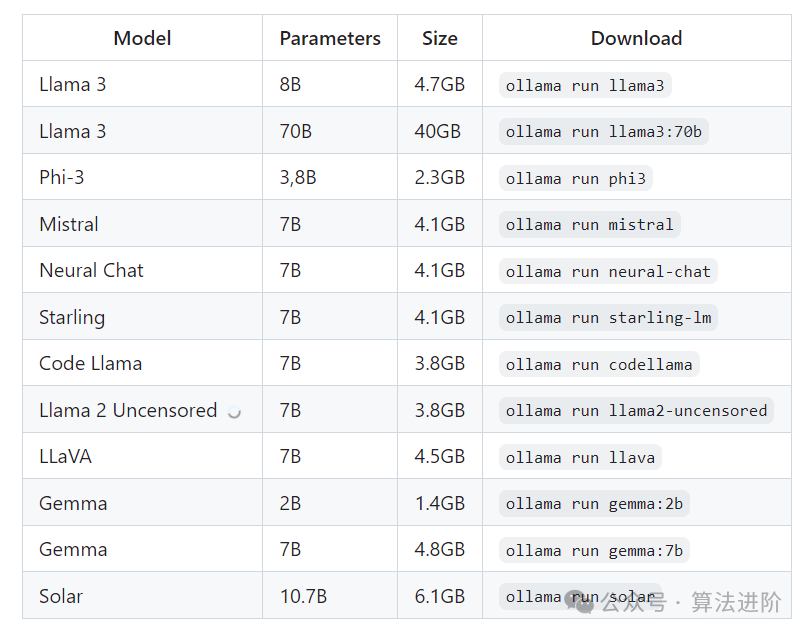The image size is (807, 634).
Task: Select the "ollama run codellama" code snippet
Action: (599, 364)
